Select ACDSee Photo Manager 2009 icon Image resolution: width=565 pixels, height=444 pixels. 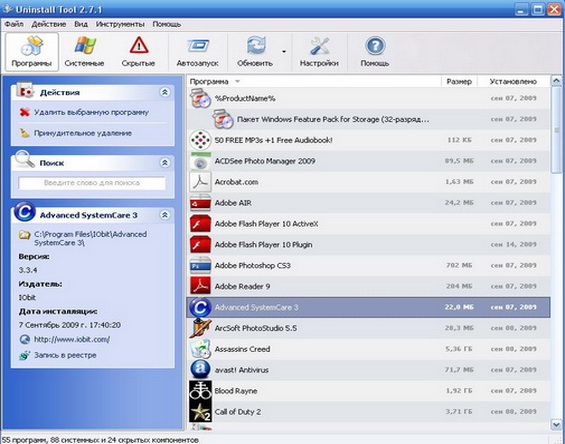tap(200, 161)
